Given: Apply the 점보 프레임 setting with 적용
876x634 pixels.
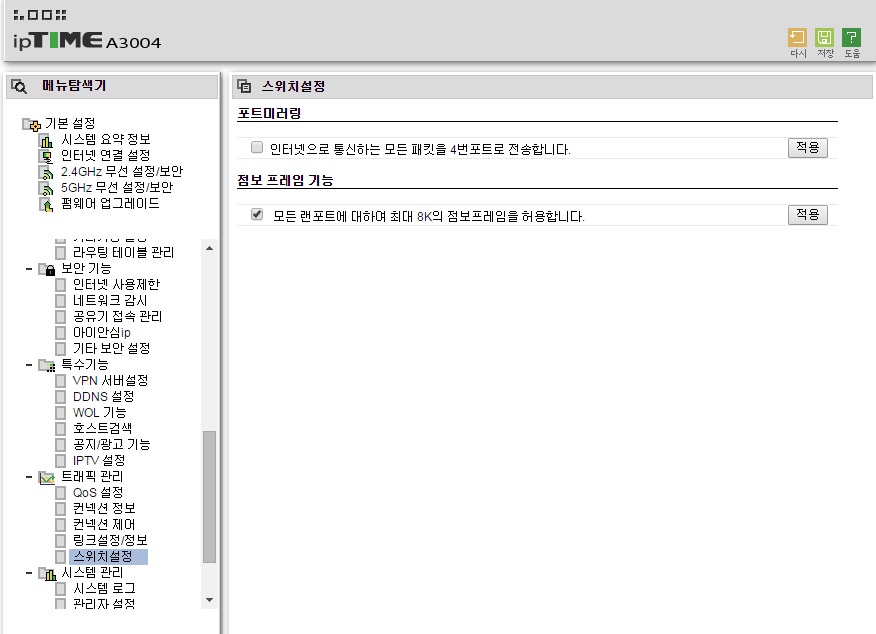Looking at the screenshot, I should 807,214.
